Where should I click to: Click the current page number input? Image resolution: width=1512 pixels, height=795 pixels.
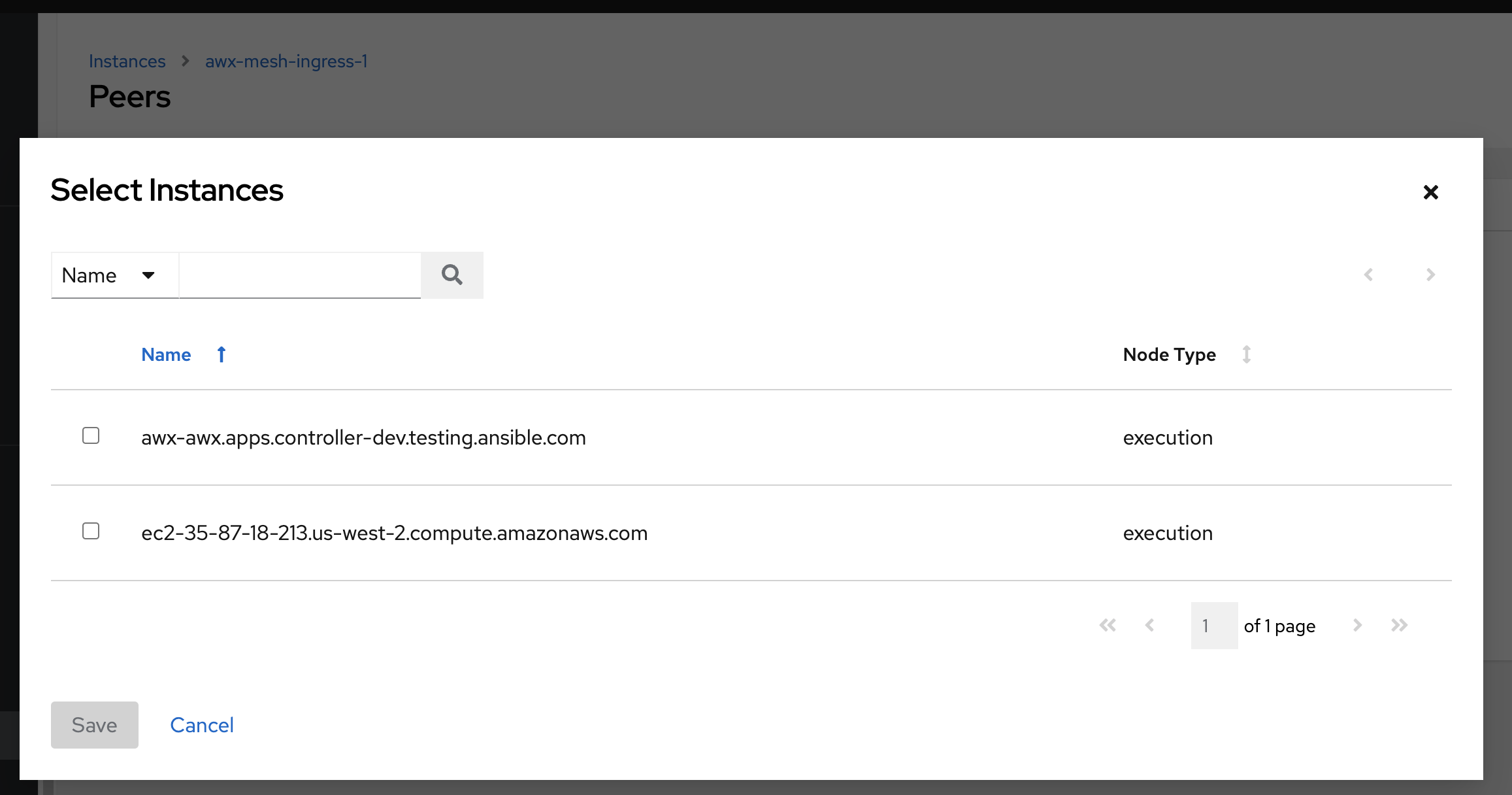pyautogui.click(x=1213, y=626)
